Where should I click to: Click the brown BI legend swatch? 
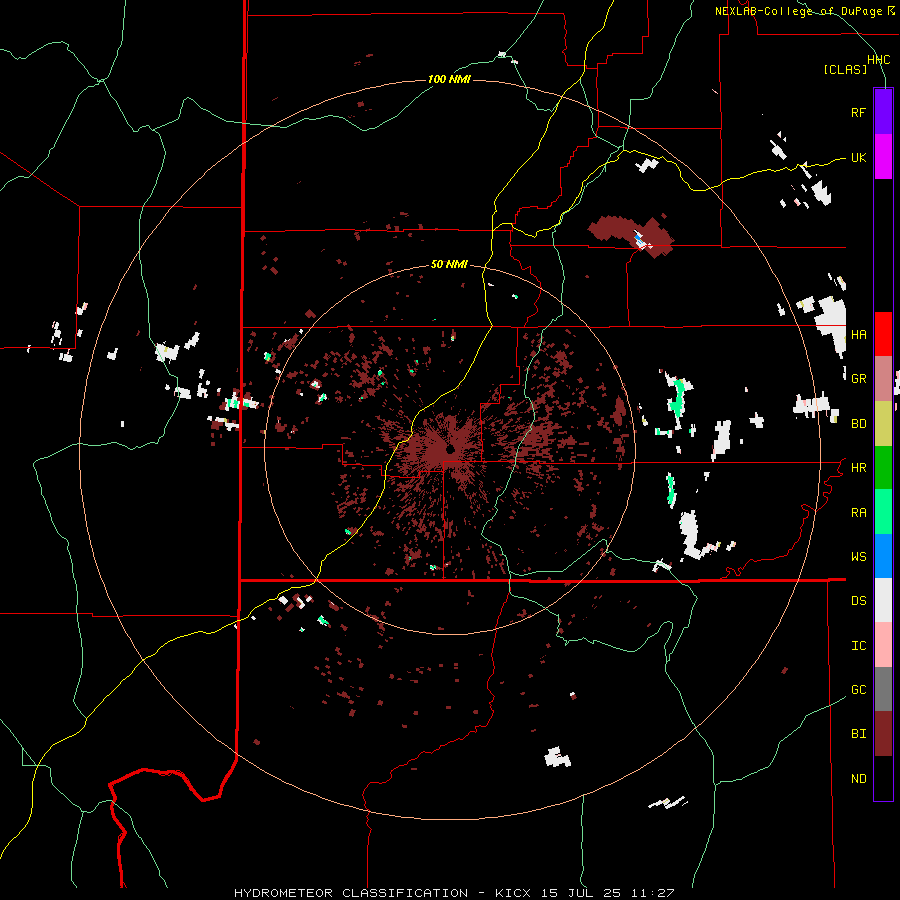pyautogui.click(x=883, y=734)
